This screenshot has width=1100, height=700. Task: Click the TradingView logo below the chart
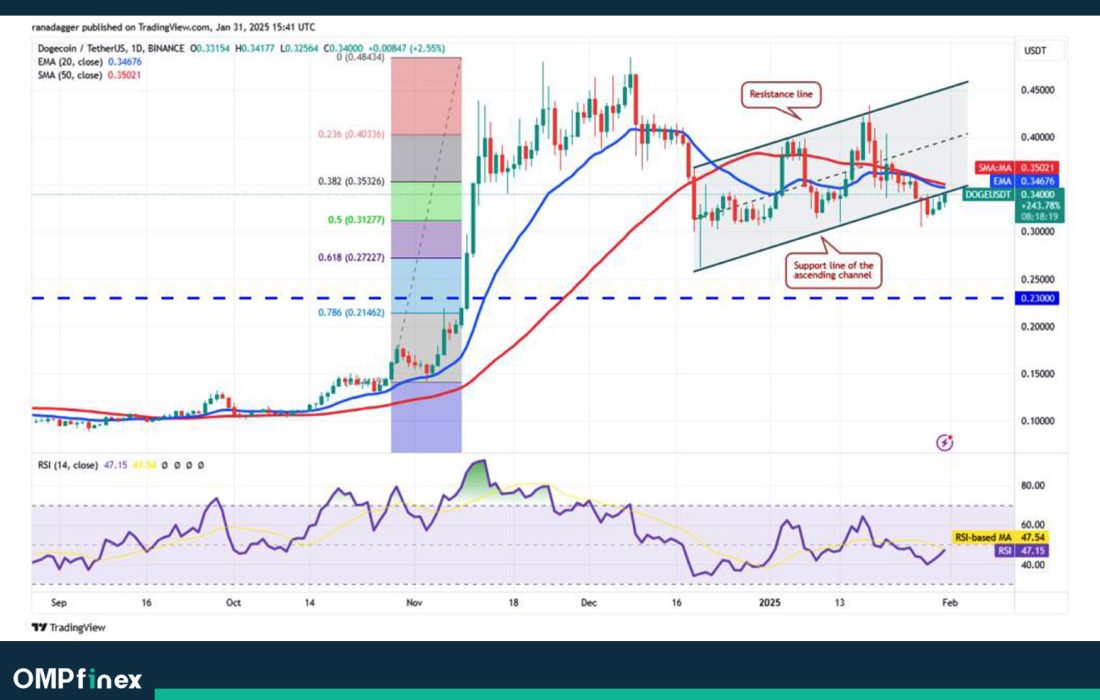(x=68, y=627)
